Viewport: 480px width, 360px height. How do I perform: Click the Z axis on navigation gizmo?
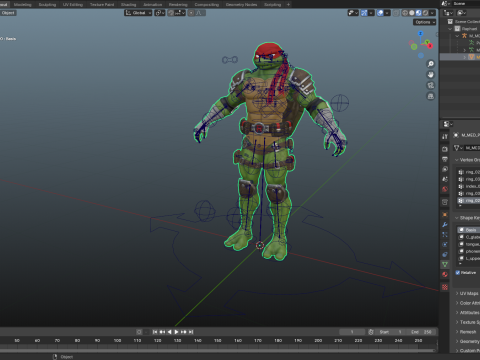point(420,34)
